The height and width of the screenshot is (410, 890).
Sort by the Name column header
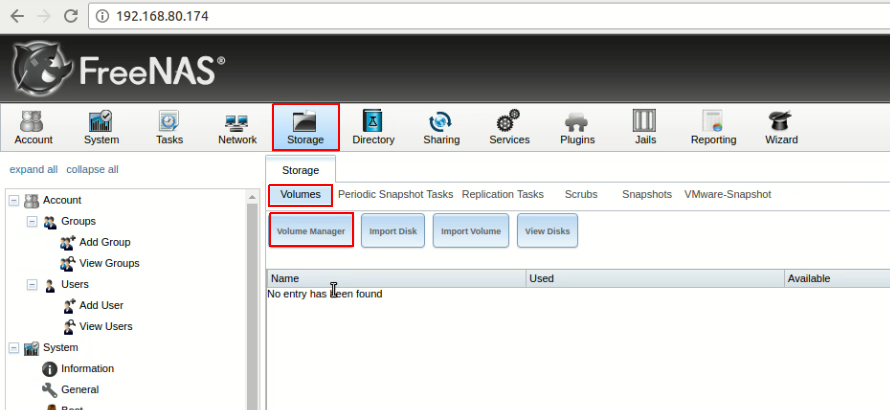[x=396, y=278]
